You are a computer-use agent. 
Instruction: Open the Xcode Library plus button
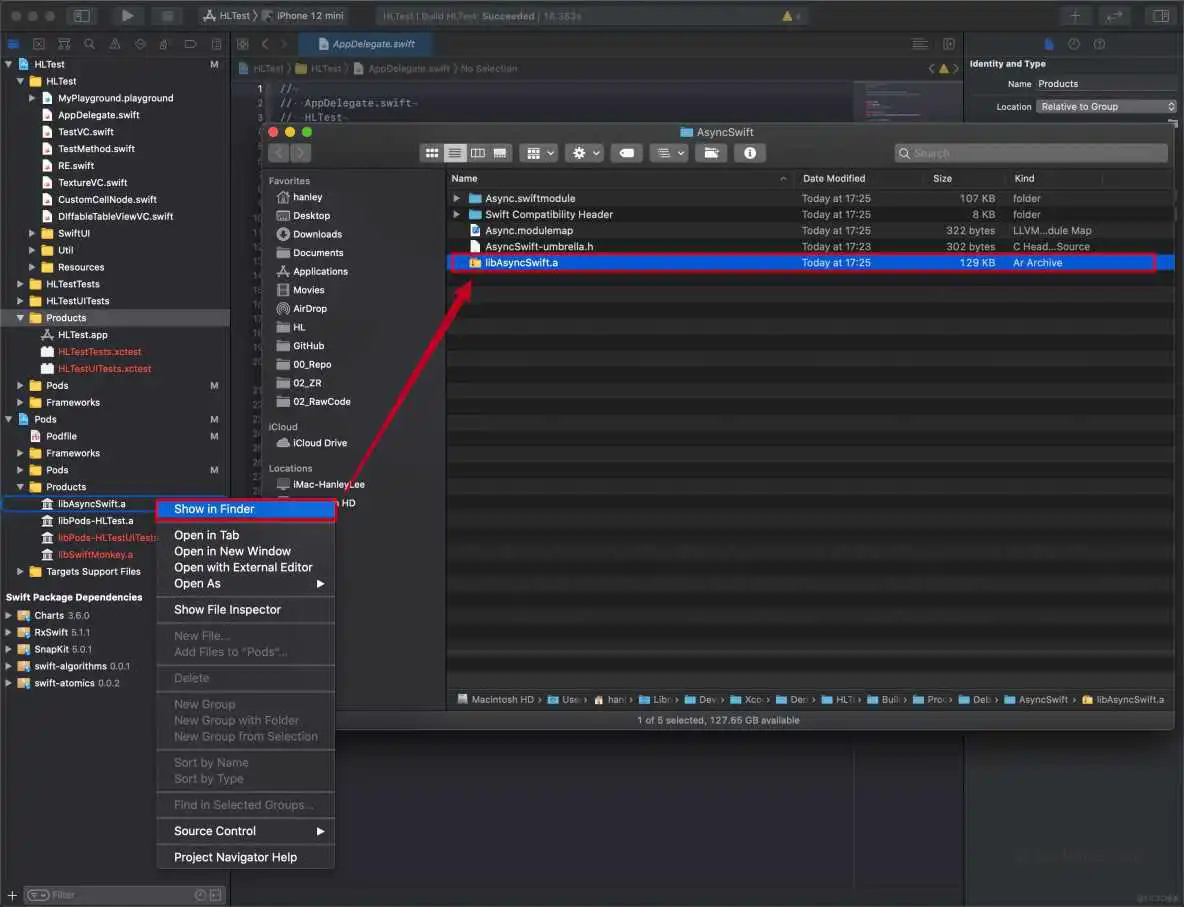click(1075, 16)
